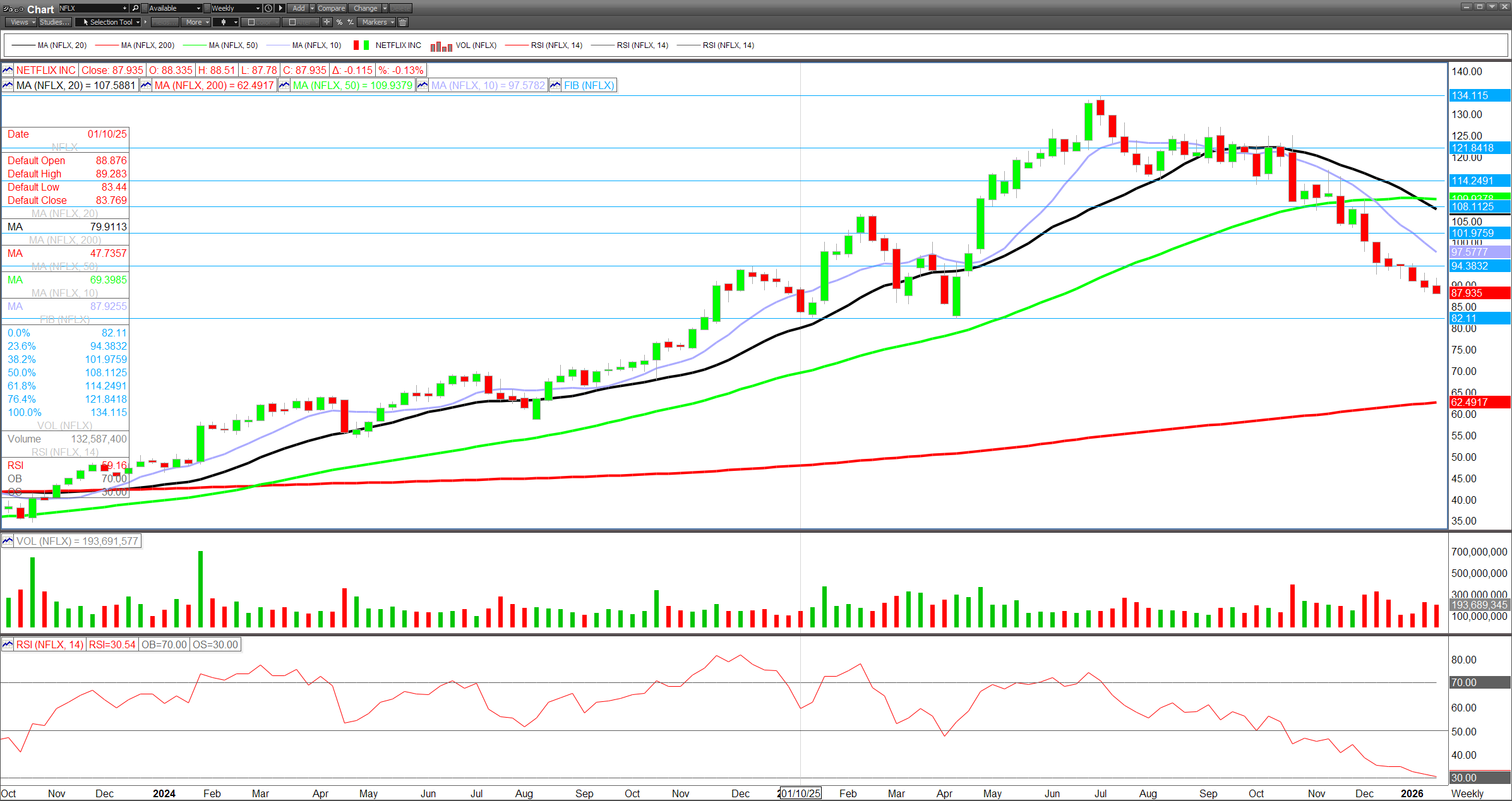Toggle the Color checkbox in toolbar
1512x801 pixels.
(251, 22)
